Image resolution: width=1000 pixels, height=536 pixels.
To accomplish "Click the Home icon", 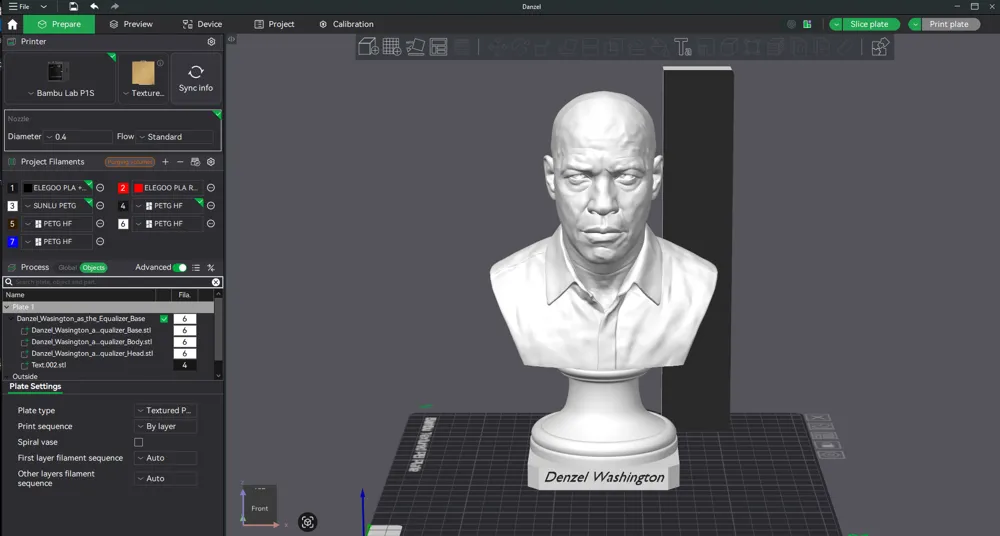I will 12,24.
